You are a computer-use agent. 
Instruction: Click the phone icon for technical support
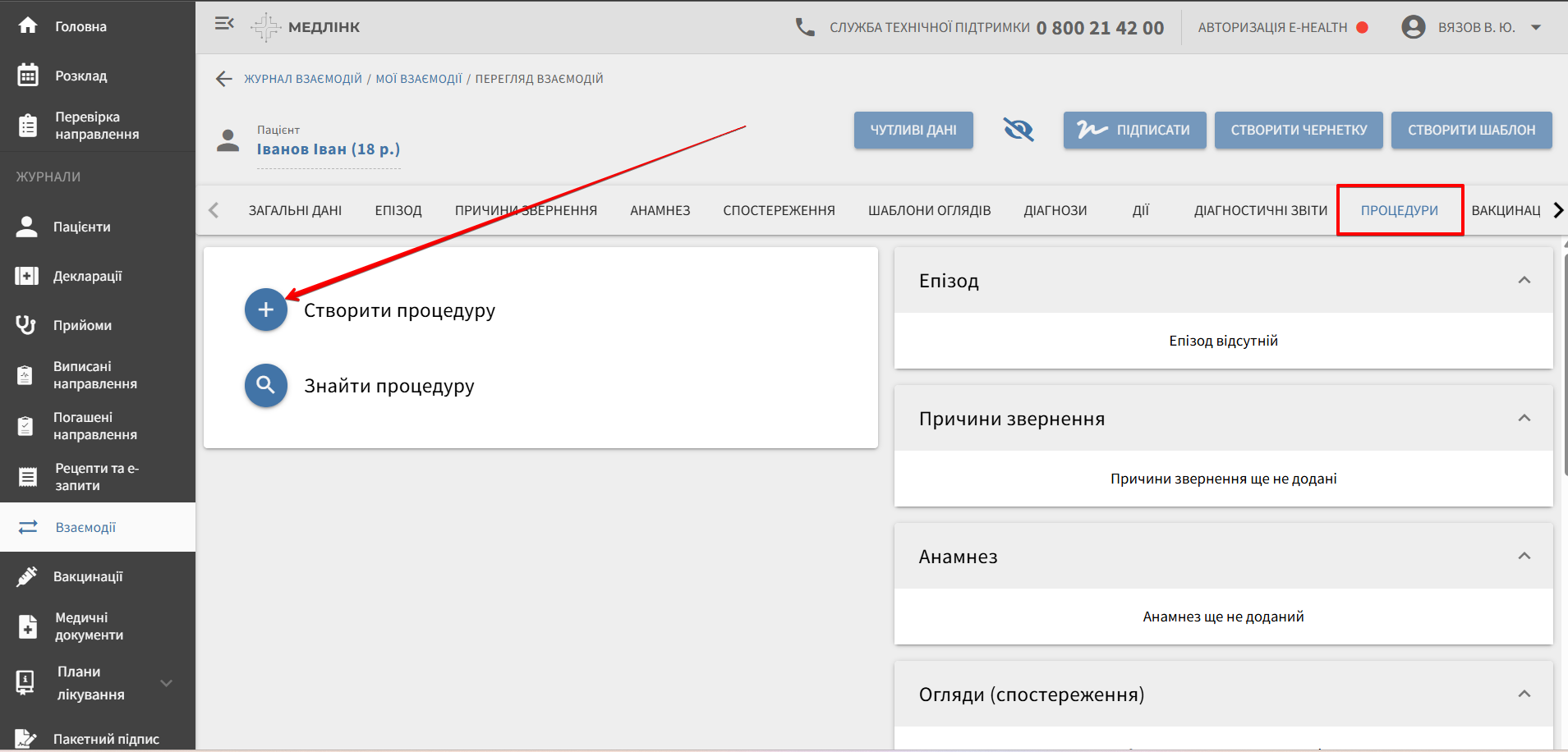(805, 27)
